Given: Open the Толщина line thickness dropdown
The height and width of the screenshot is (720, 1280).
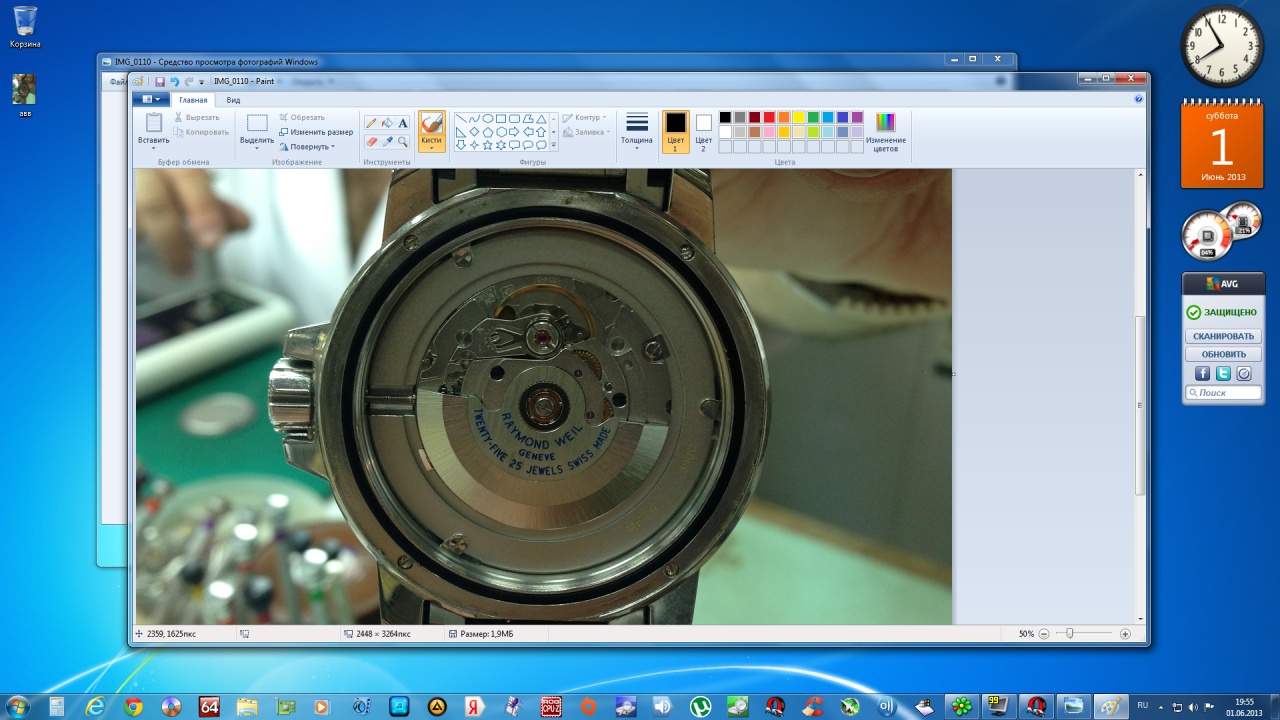Looking at the screenshot, I should coord(636,130).
